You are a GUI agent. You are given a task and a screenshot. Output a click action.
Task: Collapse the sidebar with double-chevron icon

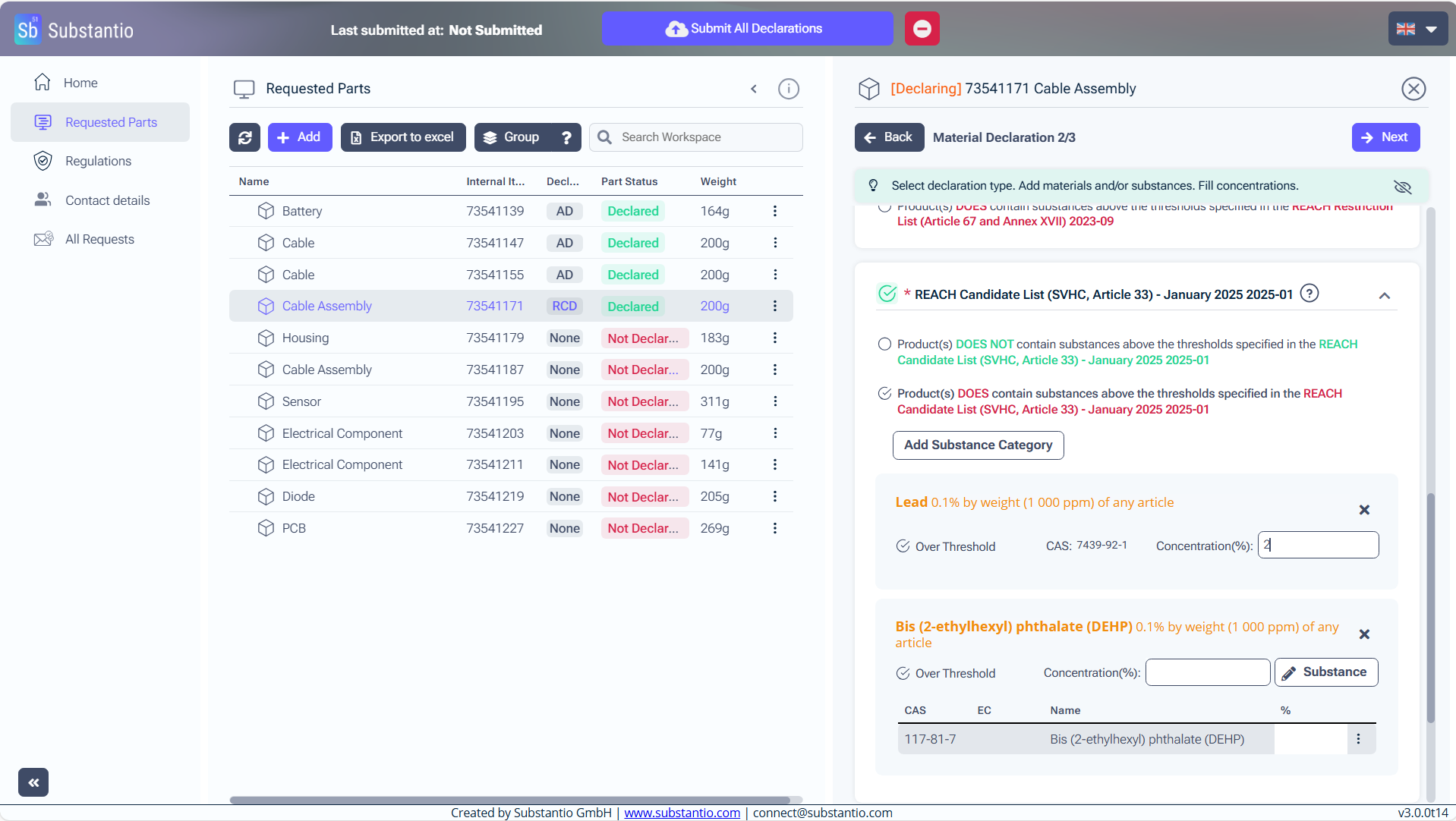click(33, 782)
